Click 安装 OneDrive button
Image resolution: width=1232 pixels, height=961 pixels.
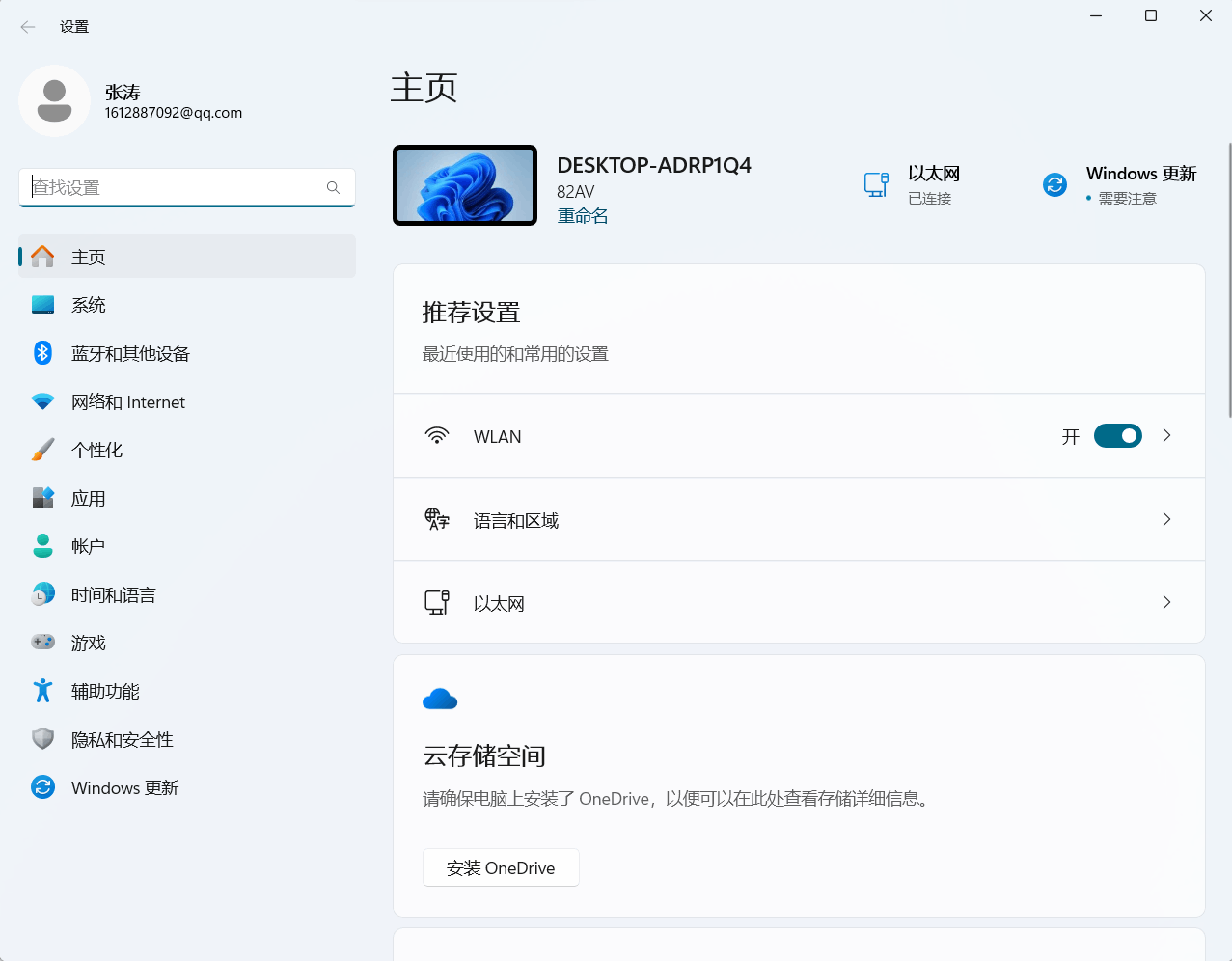click(501, 867)
